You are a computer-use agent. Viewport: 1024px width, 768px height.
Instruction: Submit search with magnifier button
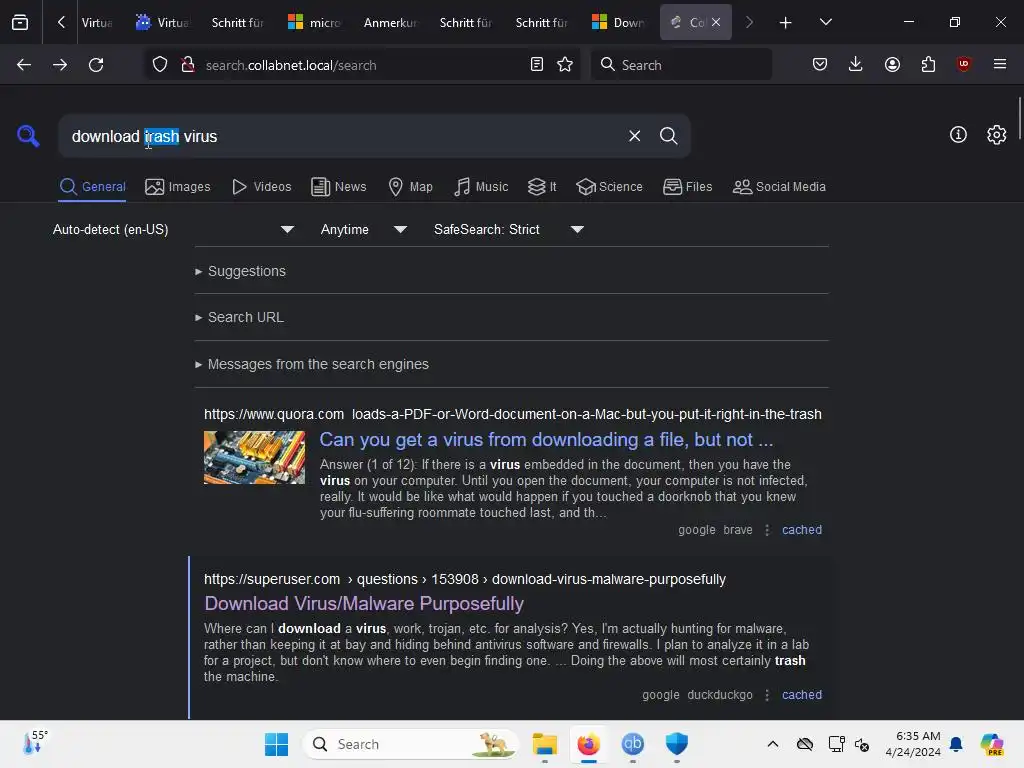point(668,136)
